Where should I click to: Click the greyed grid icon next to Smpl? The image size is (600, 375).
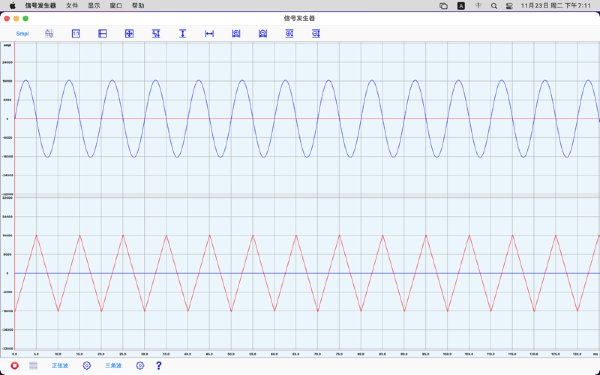coord(49,34)
